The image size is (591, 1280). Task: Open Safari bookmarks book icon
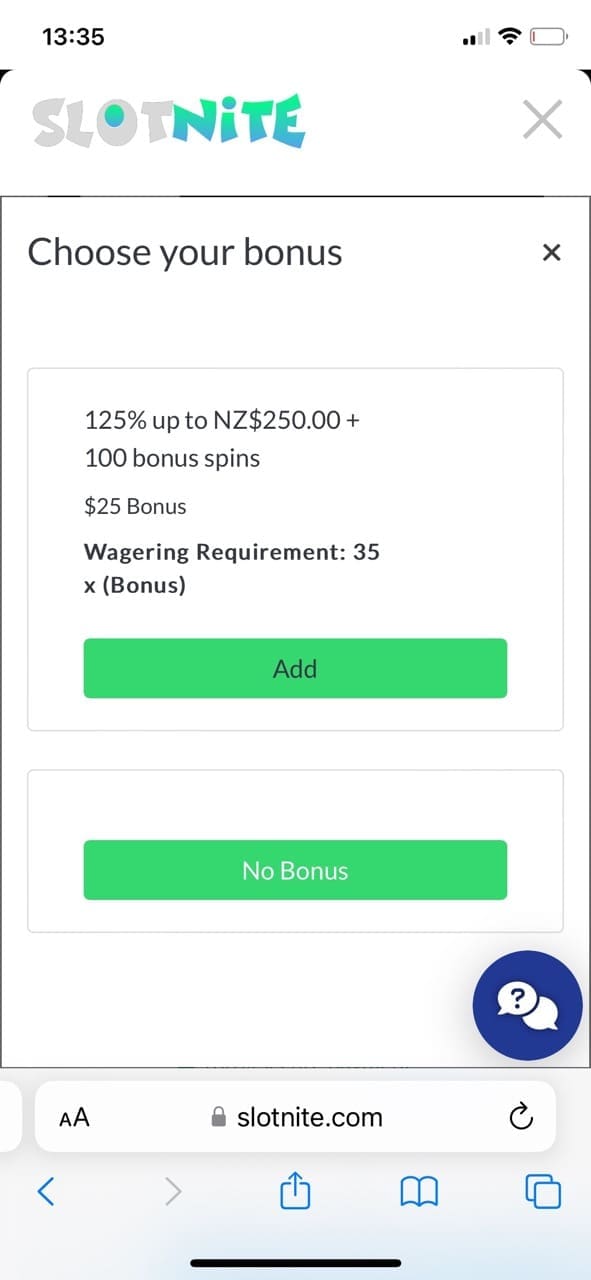point(419,1191)
